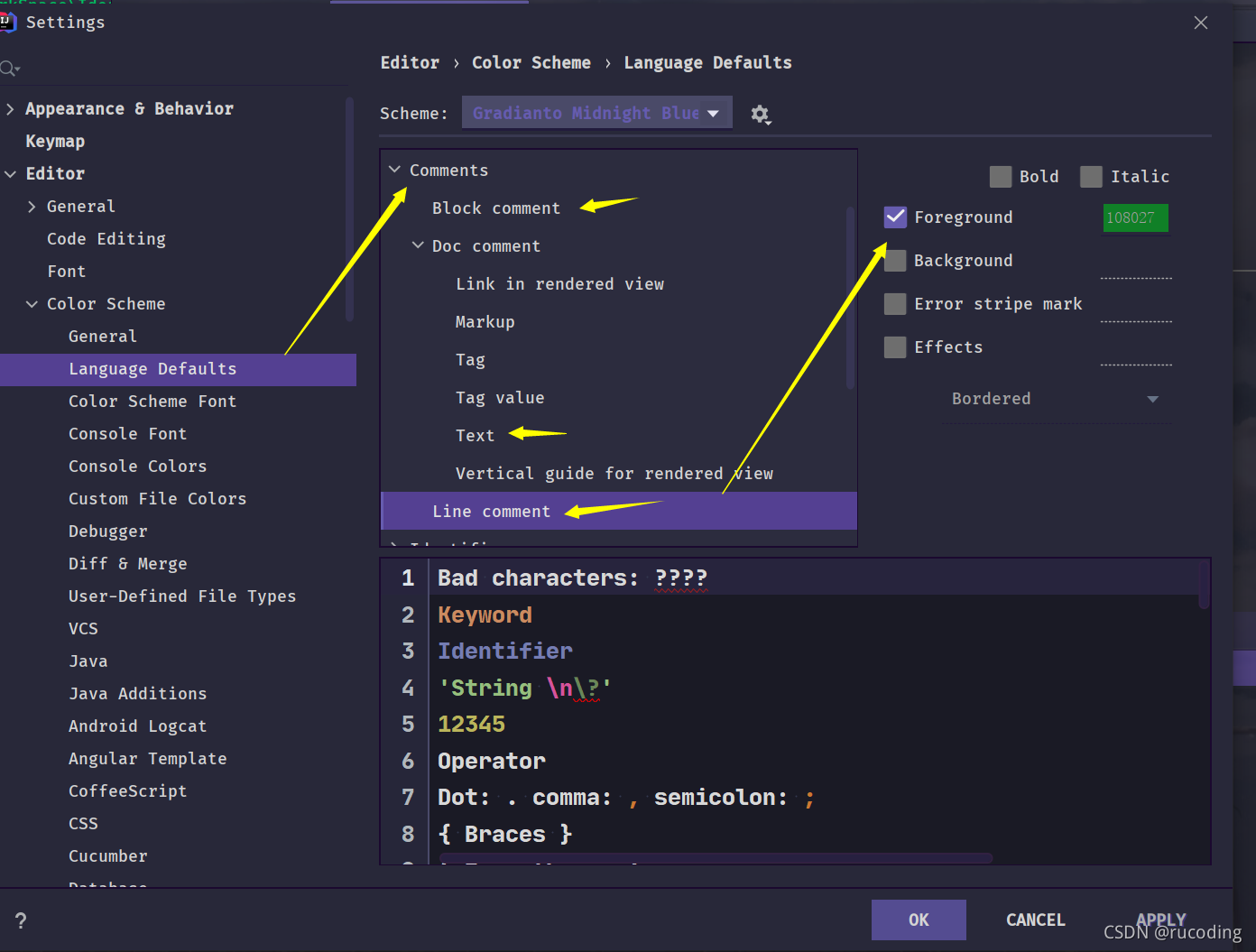Enable the Bold checkbox
1256x952 pixels.
pyautogui.click(x=1001, y=177)
